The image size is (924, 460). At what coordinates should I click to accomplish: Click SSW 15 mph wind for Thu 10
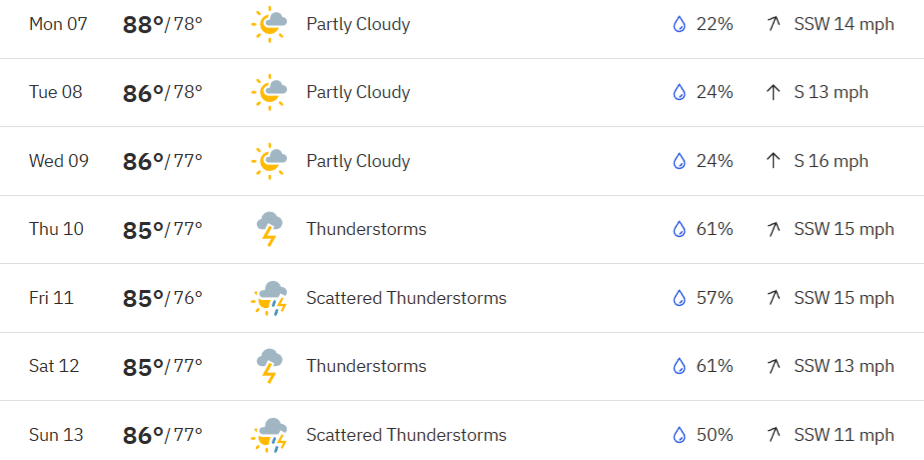tap(844, 229)
